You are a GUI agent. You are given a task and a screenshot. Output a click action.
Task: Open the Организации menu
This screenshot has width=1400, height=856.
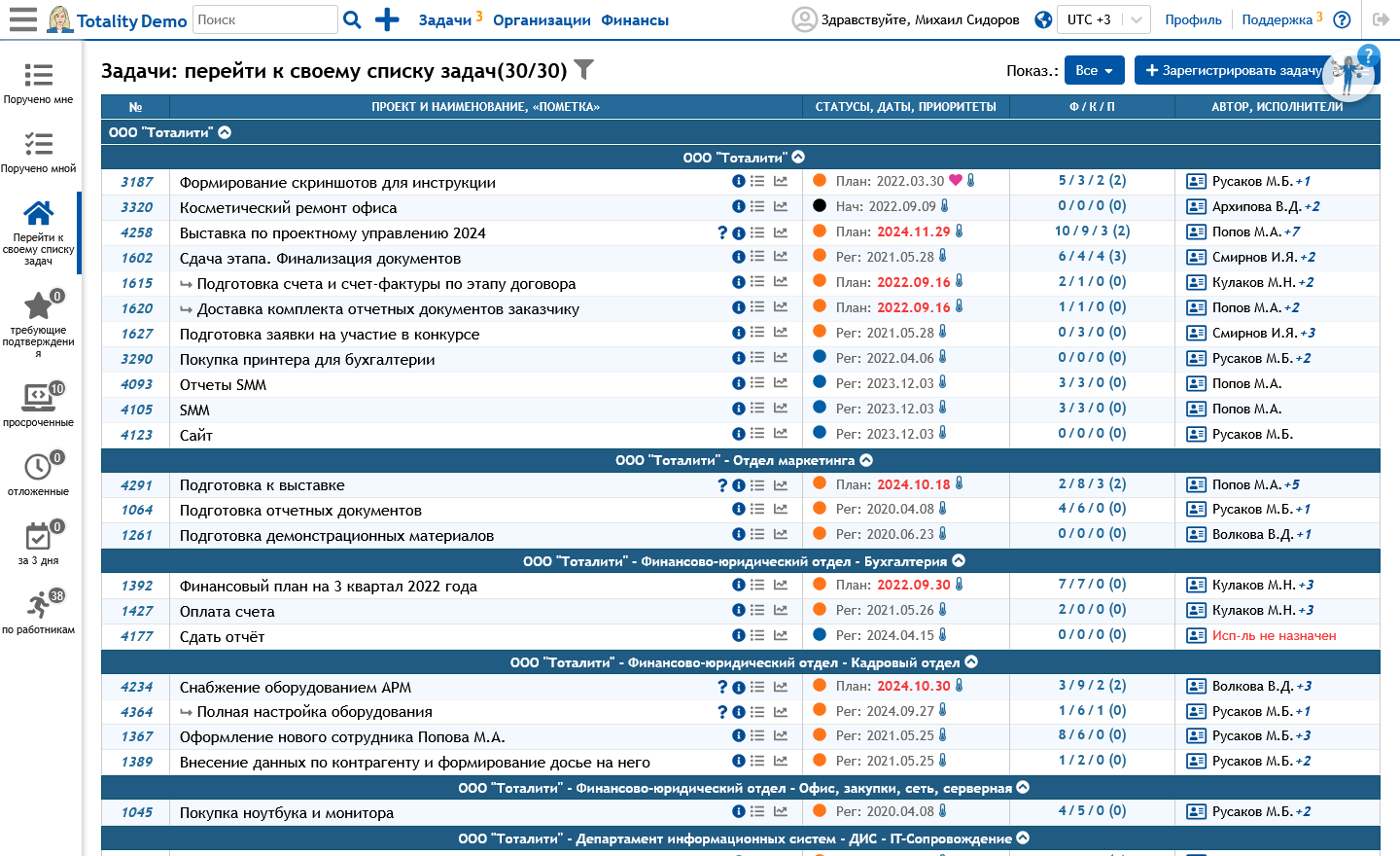tap(542, 20)
